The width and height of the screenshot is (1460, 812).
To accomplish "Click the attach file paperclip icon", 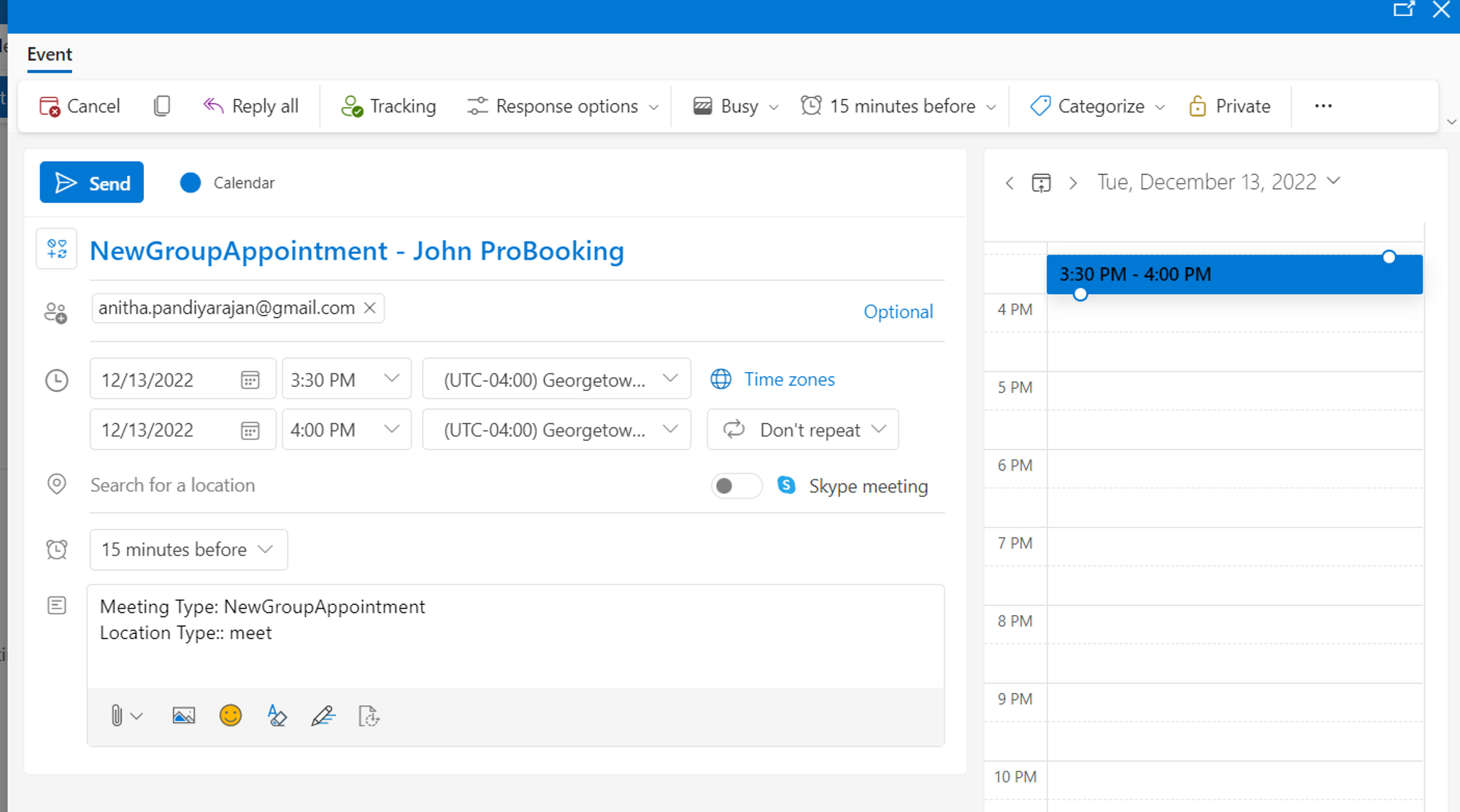I will 116,716.
